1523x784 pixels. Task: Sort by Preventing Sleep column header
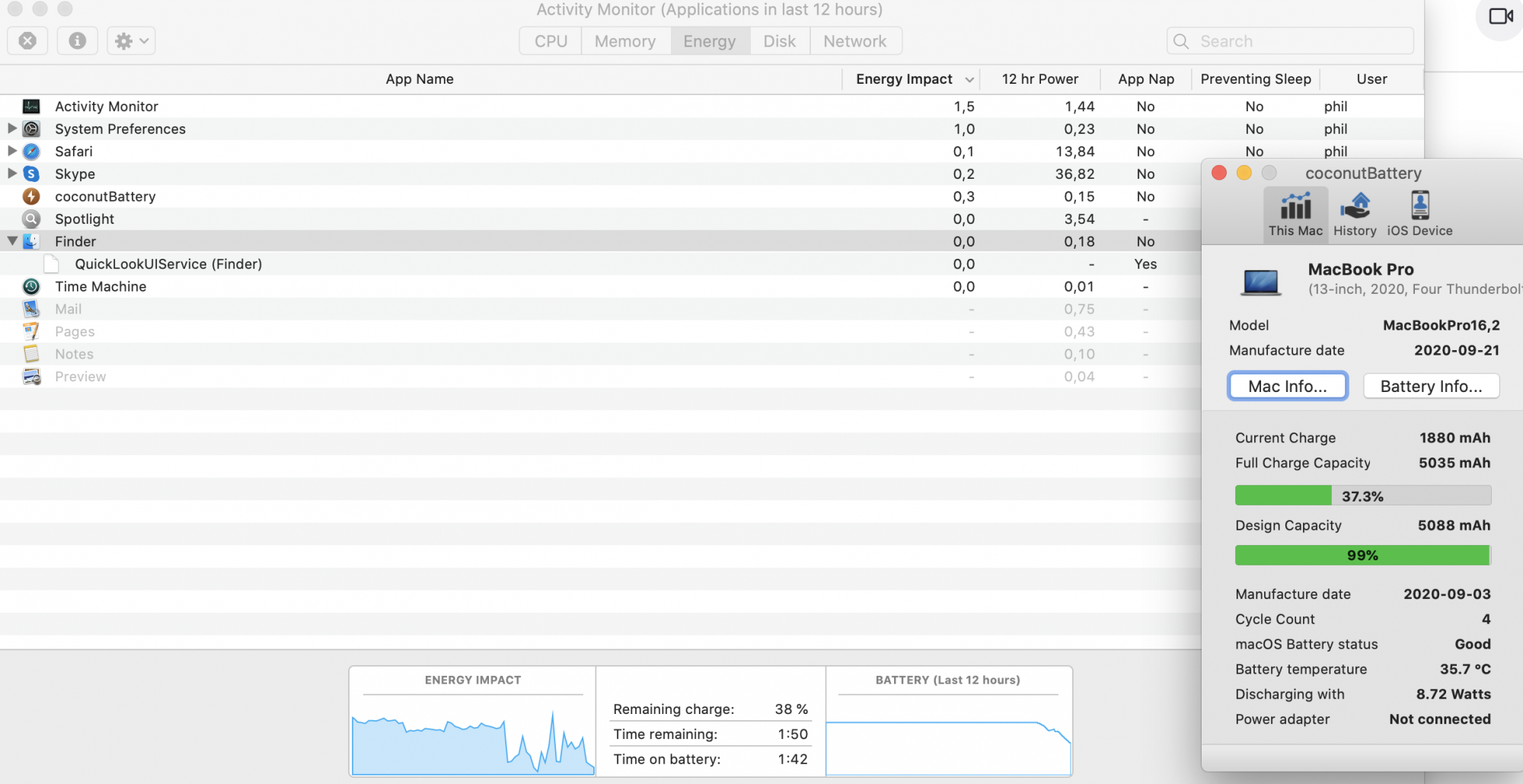pyautogui.click(x=1255, y=79)
